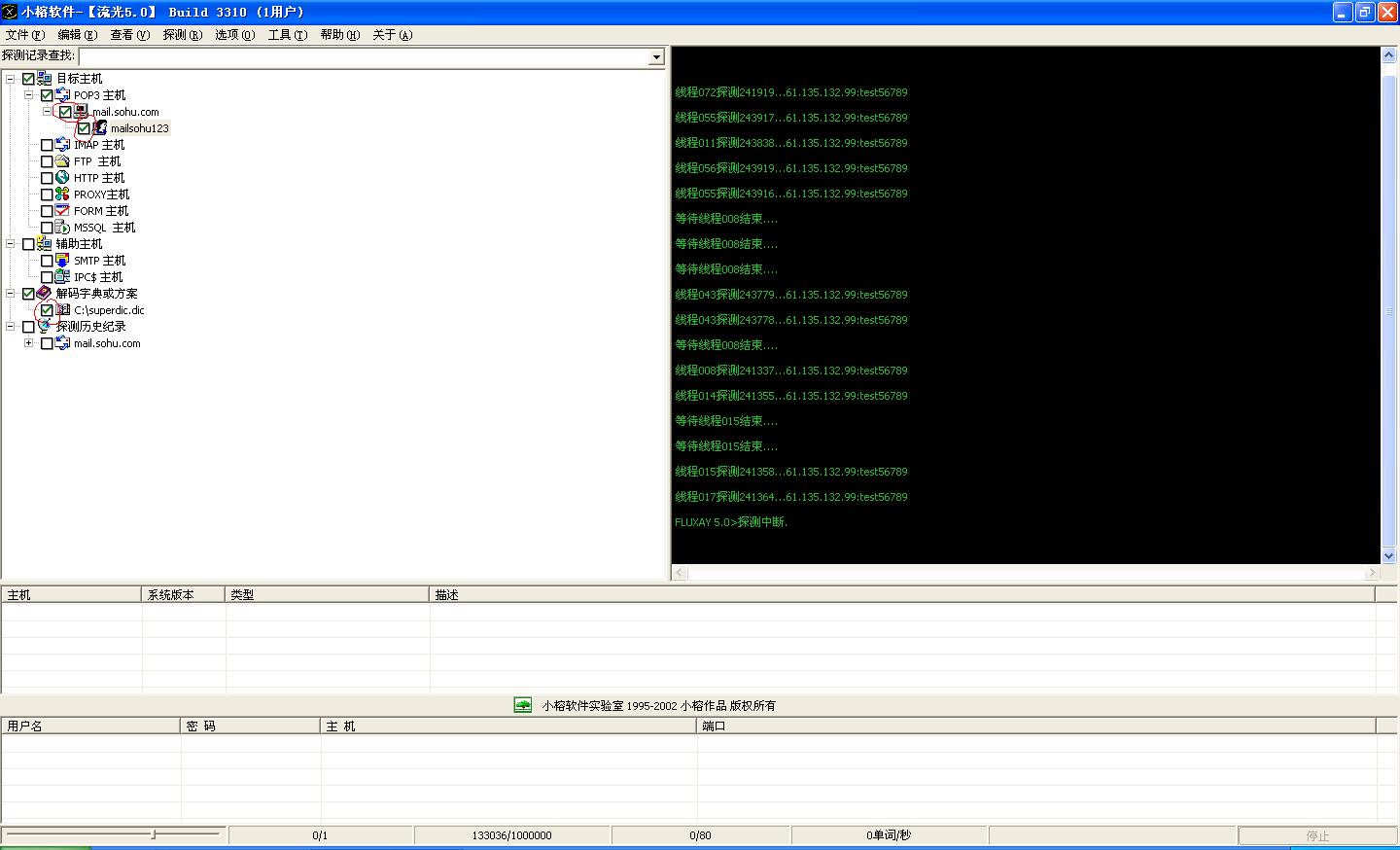1400x850 pixels.
Task: Check the FTP 主机 checkbox
Action: (47, 161)
